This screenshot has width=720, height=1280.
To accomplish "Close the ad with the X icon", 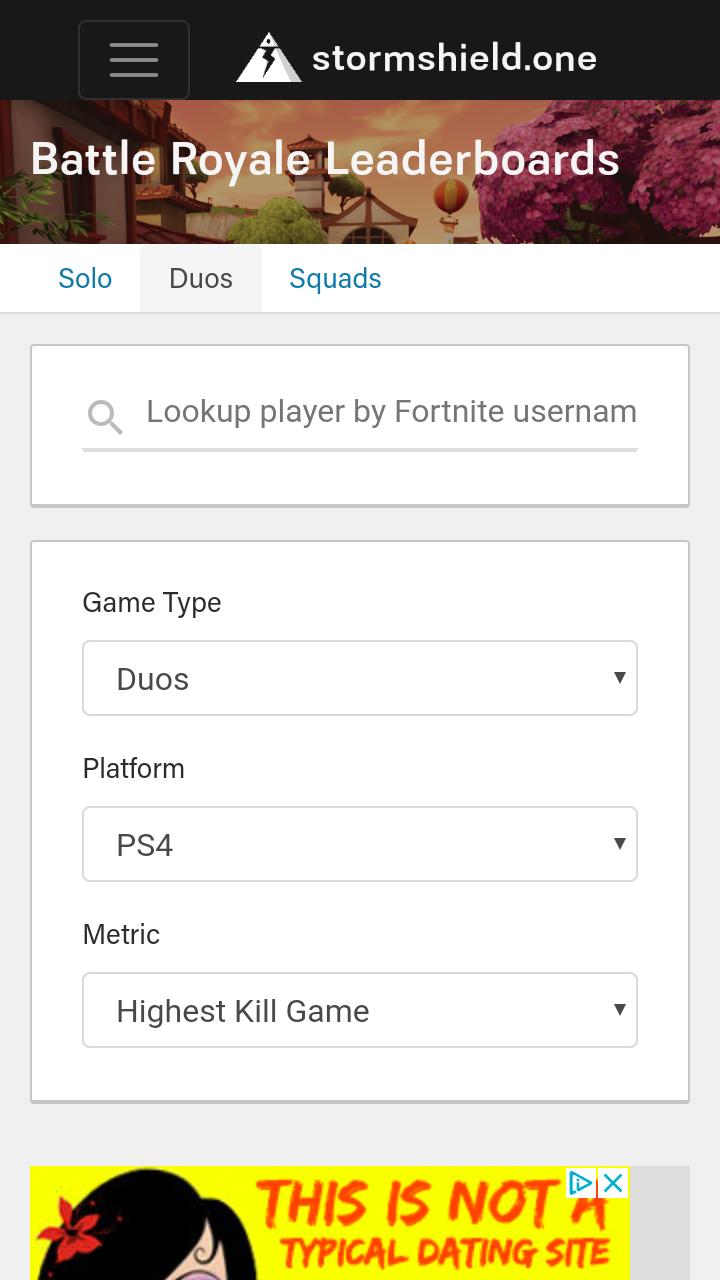I will point(613,1184).
